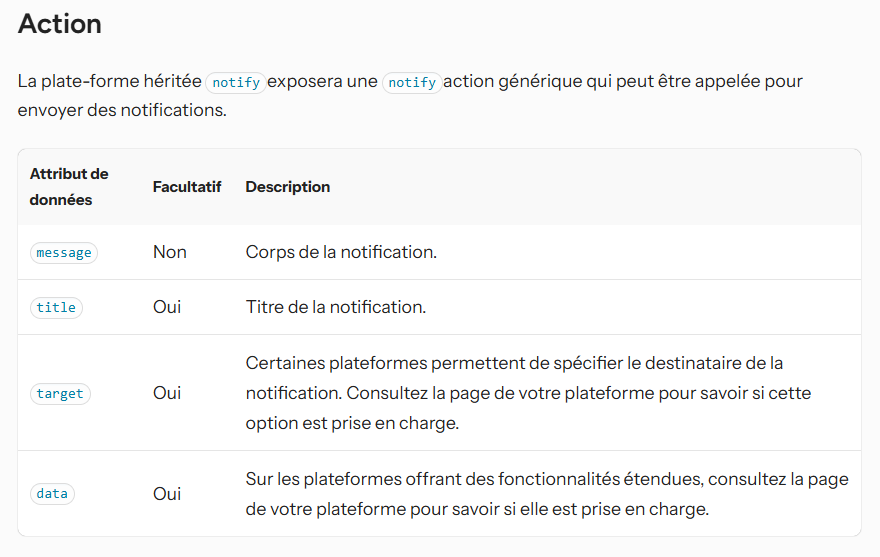The height and width of the screenshot is (557, 880).
Task: Click the Facultatif column header
Action: pyautogui.click(x=187, y=187)
